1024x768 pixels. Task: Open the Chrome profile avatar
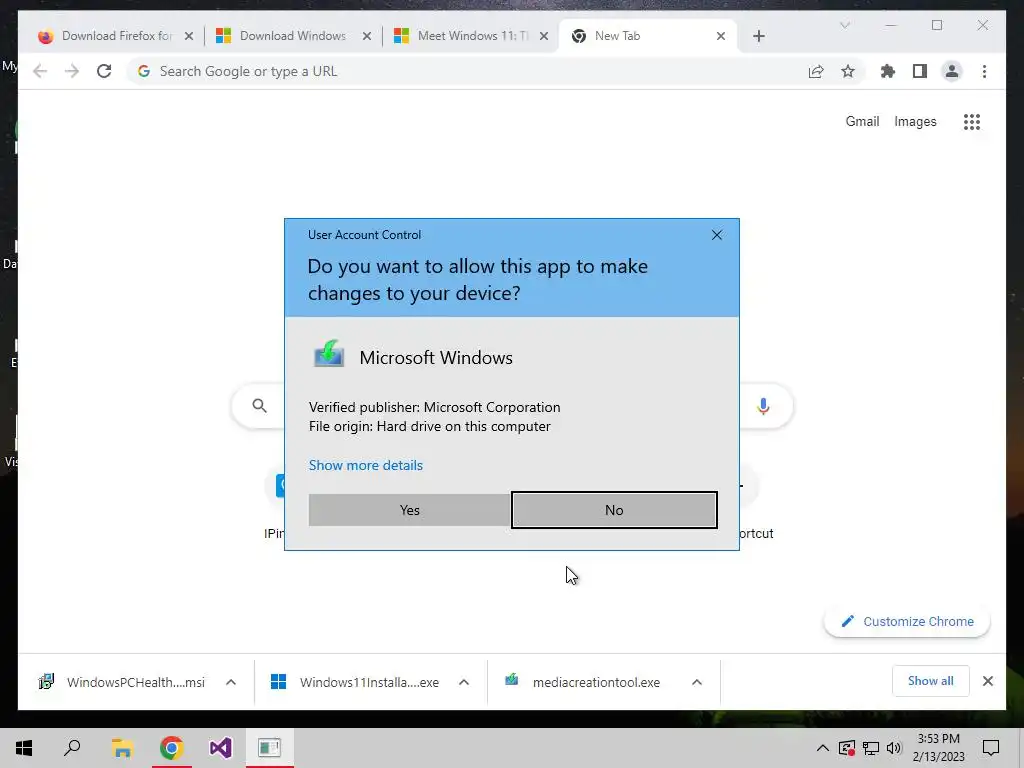[952, 71]
